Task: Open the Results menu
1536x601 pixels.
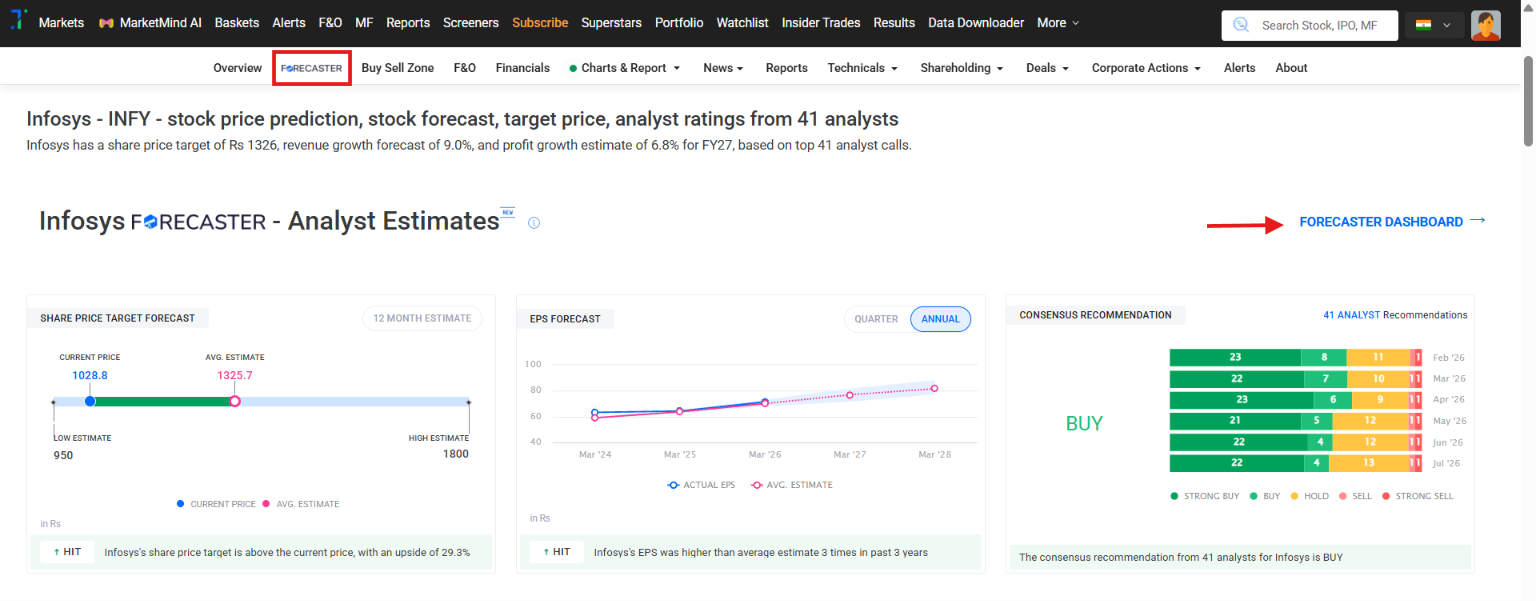Action: click(894, 22)
